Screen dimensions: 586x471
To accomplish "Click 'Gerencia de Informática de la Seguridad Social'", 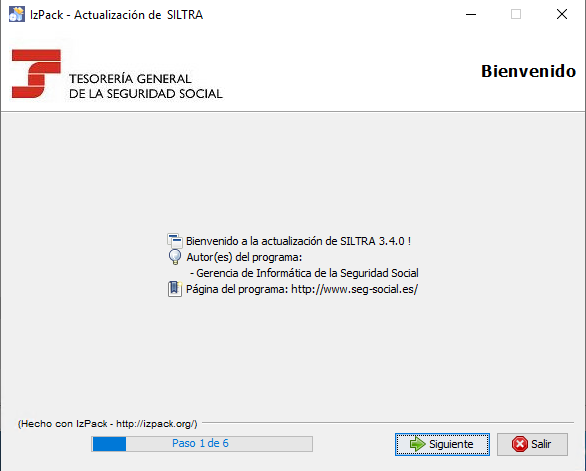I will [x=304, y=273].
